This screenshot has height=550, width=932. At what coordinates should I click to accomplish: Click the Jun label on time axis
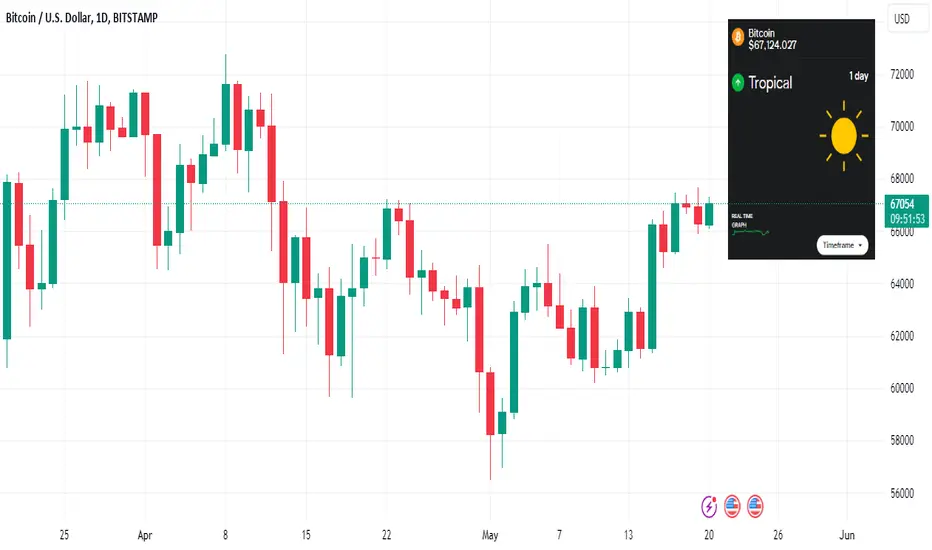pos(846,535)
